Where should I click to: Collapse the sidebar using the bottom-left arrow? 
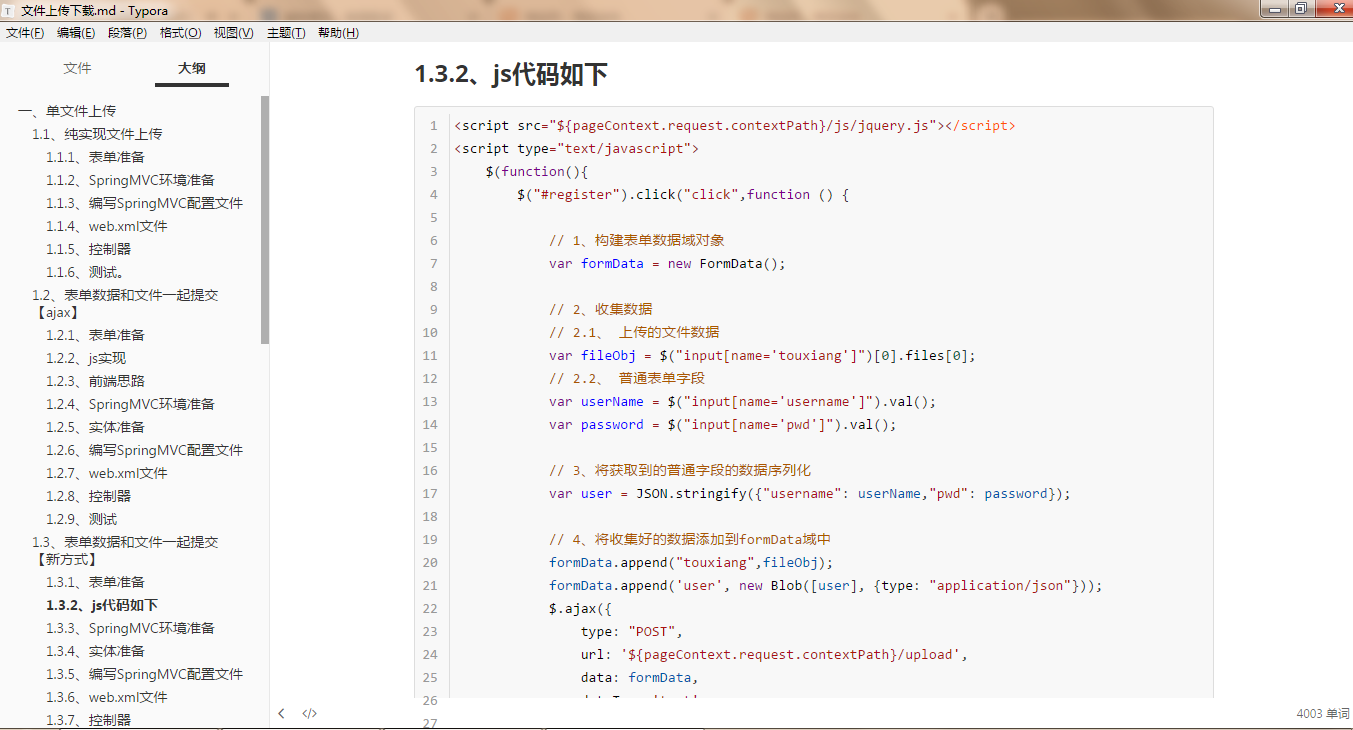(x=282, y=714)
